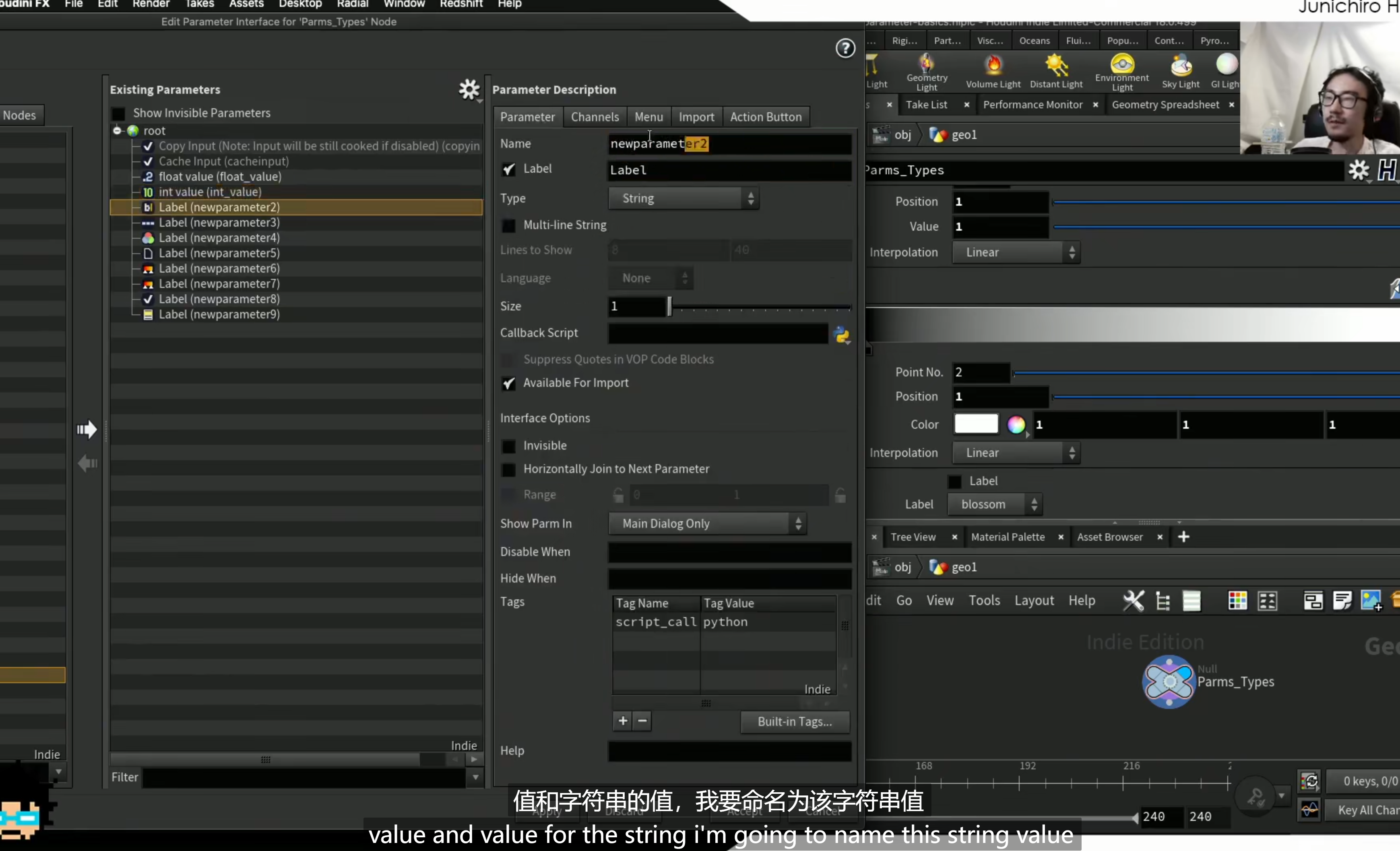
Task: Open the color wheel picker icon
Action: tap(1016, 424)
